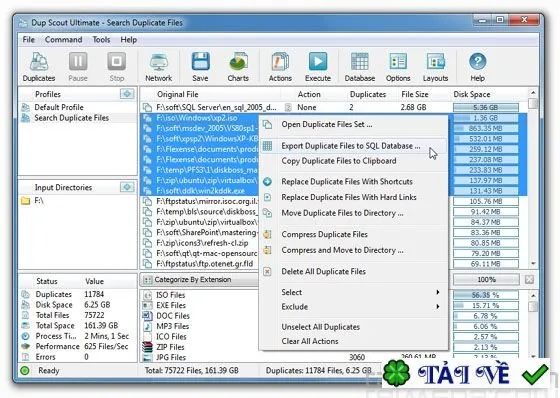
Task: Click the file list scroll down arrow
Action: coord(533,264)
